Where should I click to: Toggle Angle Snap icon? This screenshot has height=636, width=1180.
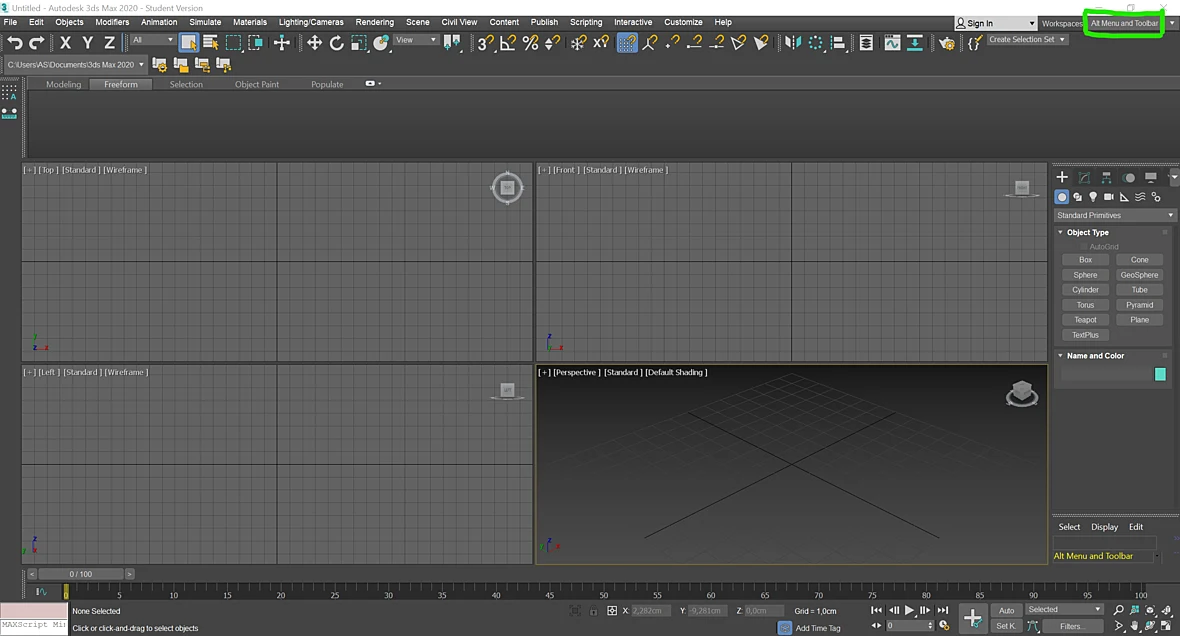pyautogui.click(x=508, y=43)
